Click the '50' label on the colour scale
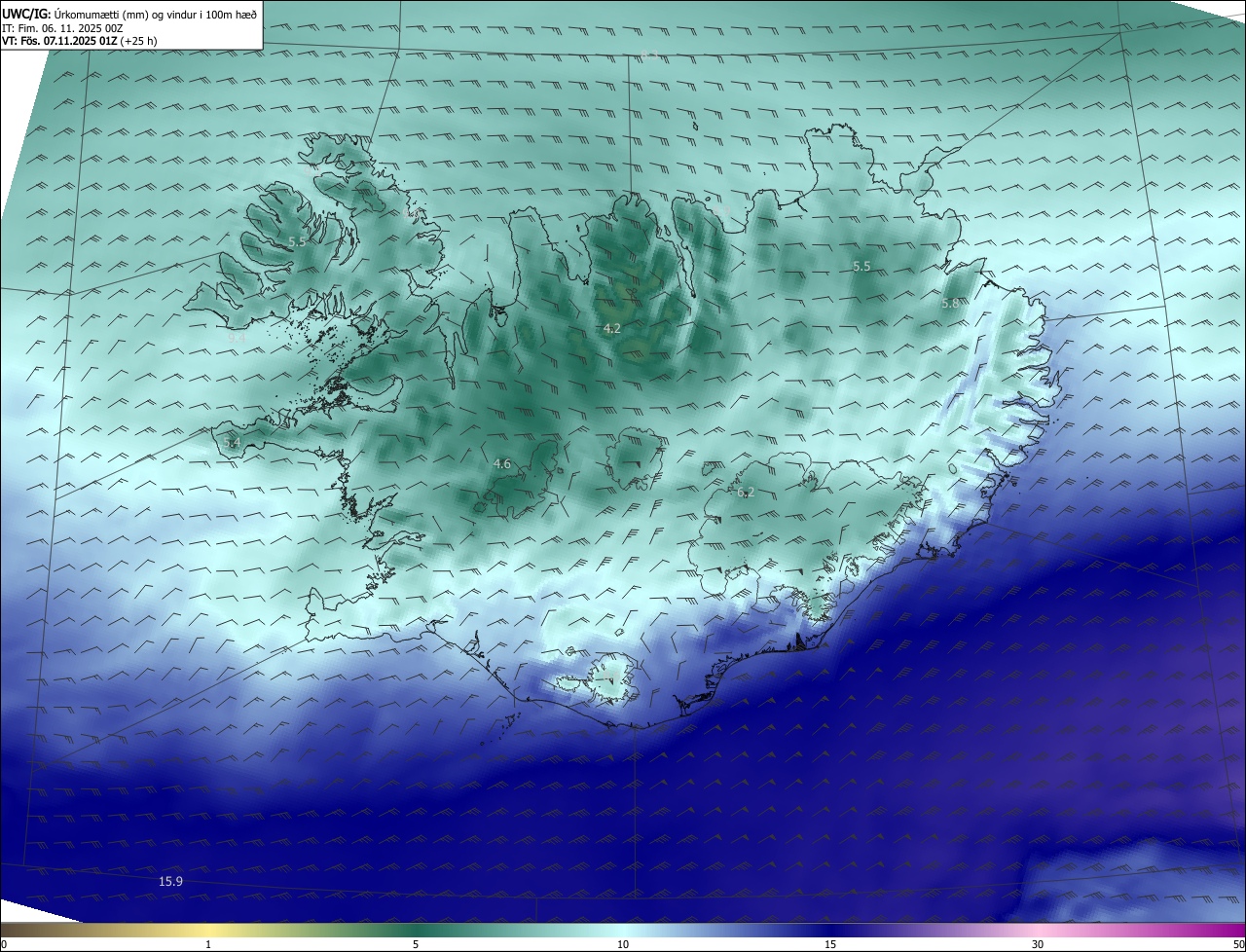The height and width of the screenshot is (952, 1246). [1238, 944]
